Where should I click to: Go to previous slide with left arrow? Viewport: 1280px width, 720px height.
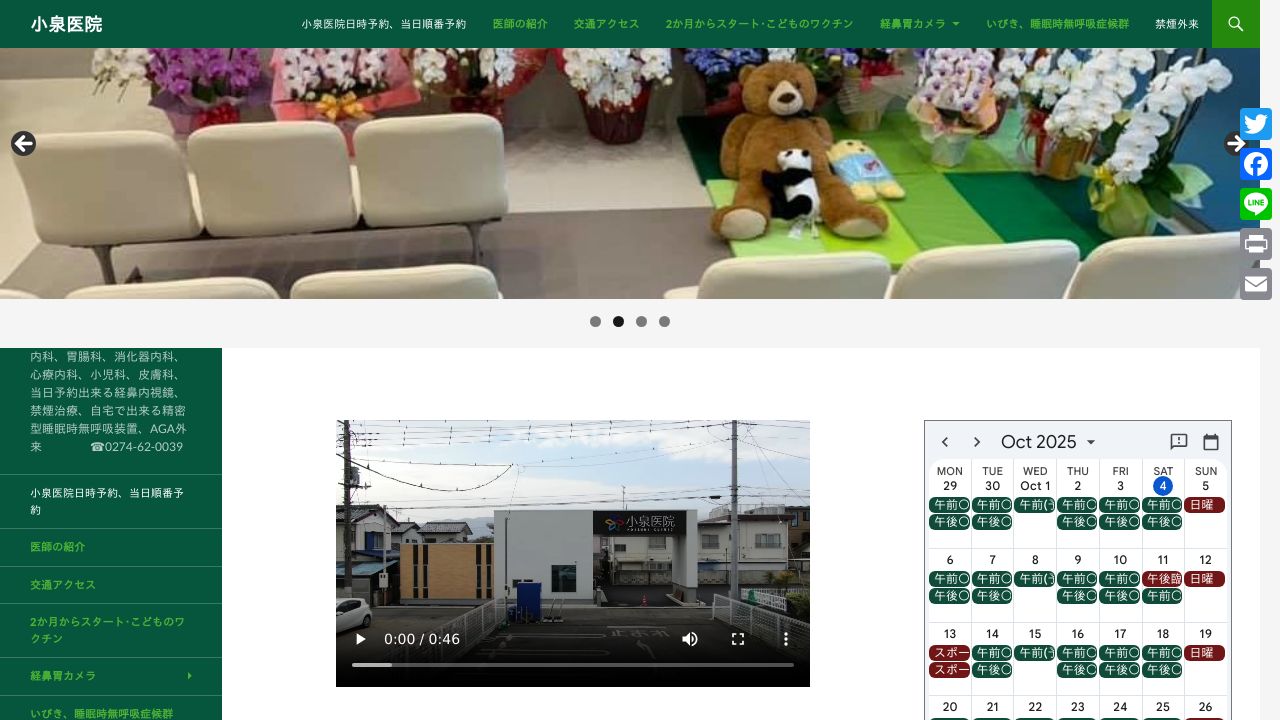[x=23, y=143]
